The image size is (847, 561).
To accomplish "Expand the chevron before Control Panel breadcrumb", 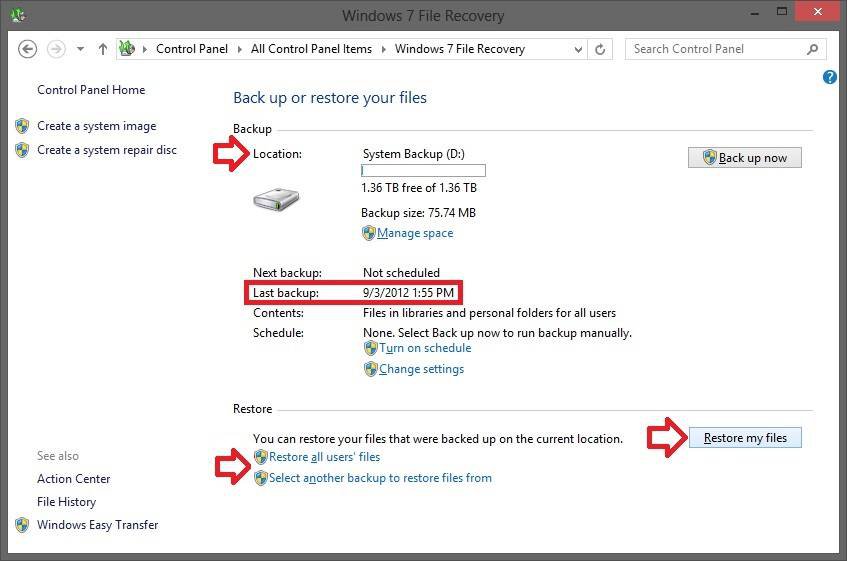I will pyautogui.click(x=145, y=49).
